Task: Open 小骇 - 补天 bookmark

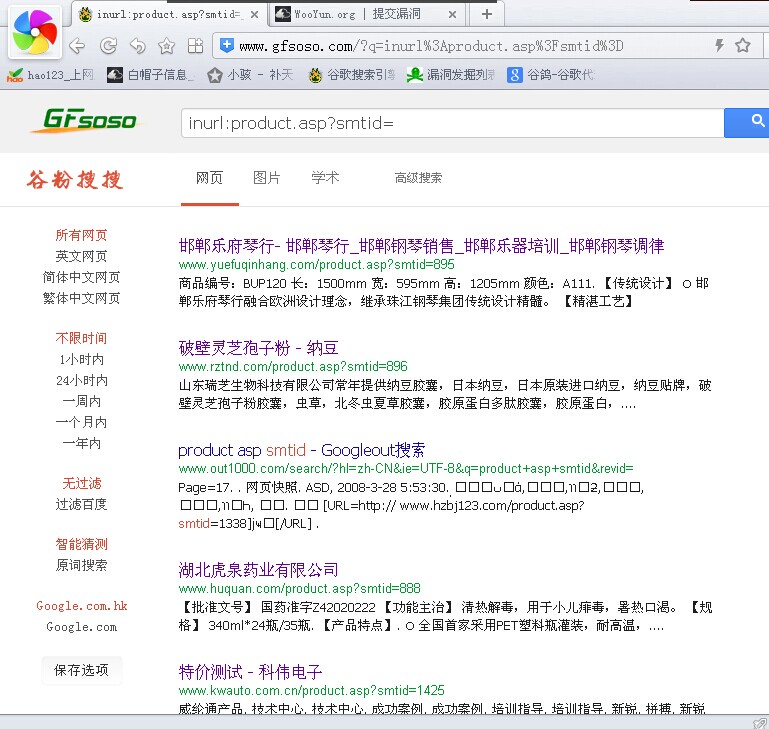Action: (x=251, y=75)
